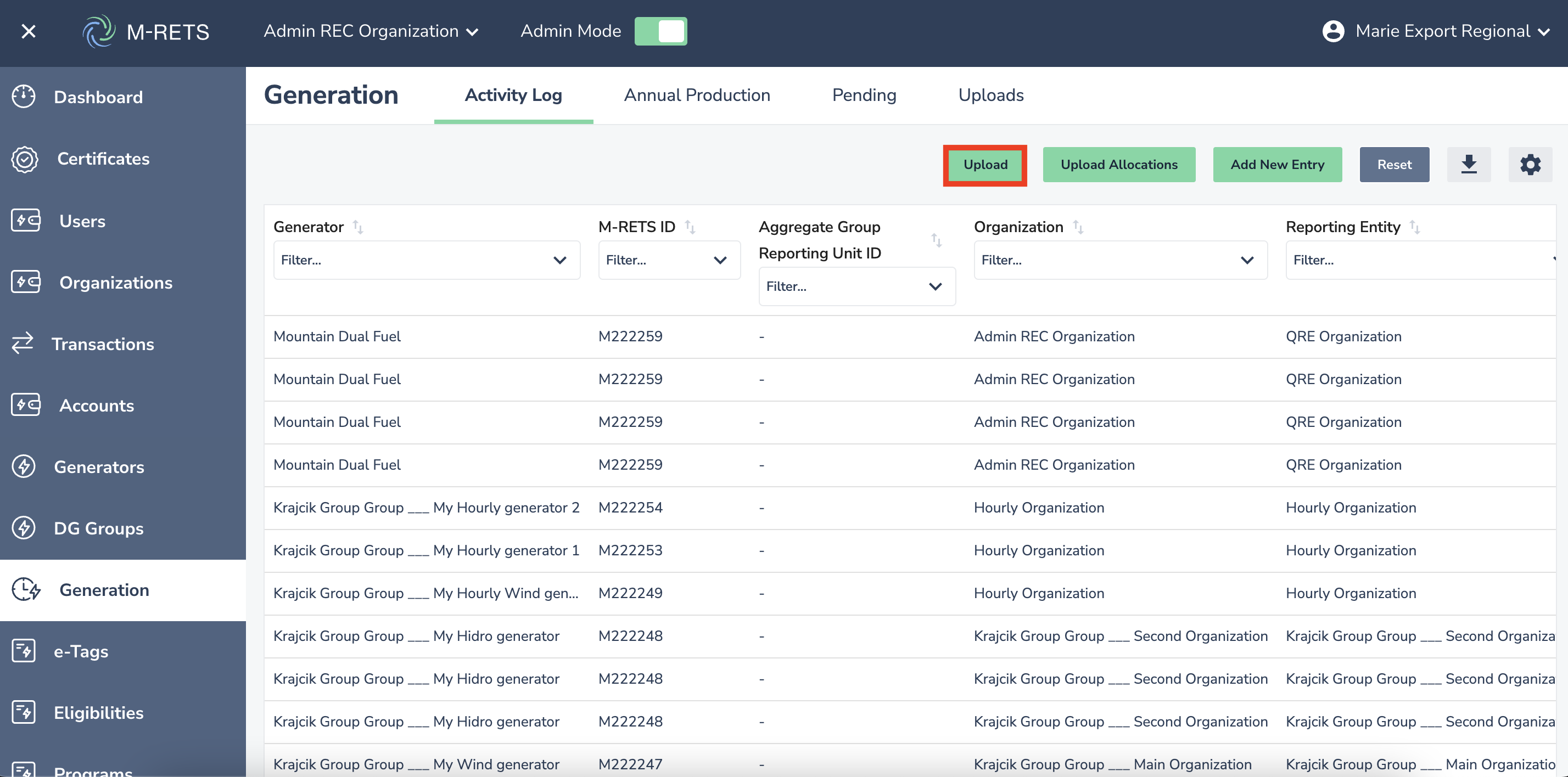Switch to the Uploads tab
This screenshot has width=1568, height=777.
pyautogui.click(x=990, y=95)
